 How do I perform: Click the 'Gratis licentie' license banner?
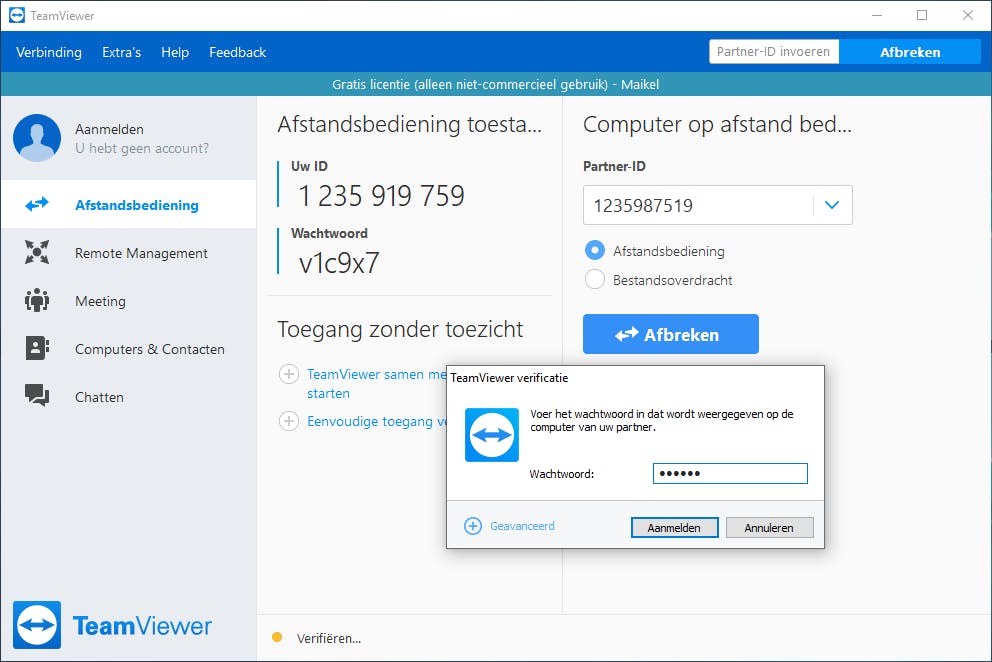[x=495, y=84]
